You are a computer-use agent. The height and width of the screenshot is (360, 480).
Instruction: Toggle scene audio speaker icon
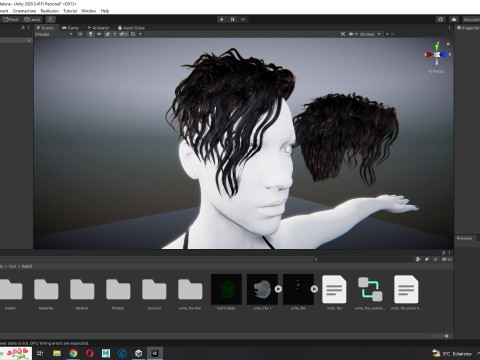tap(99, 34)
